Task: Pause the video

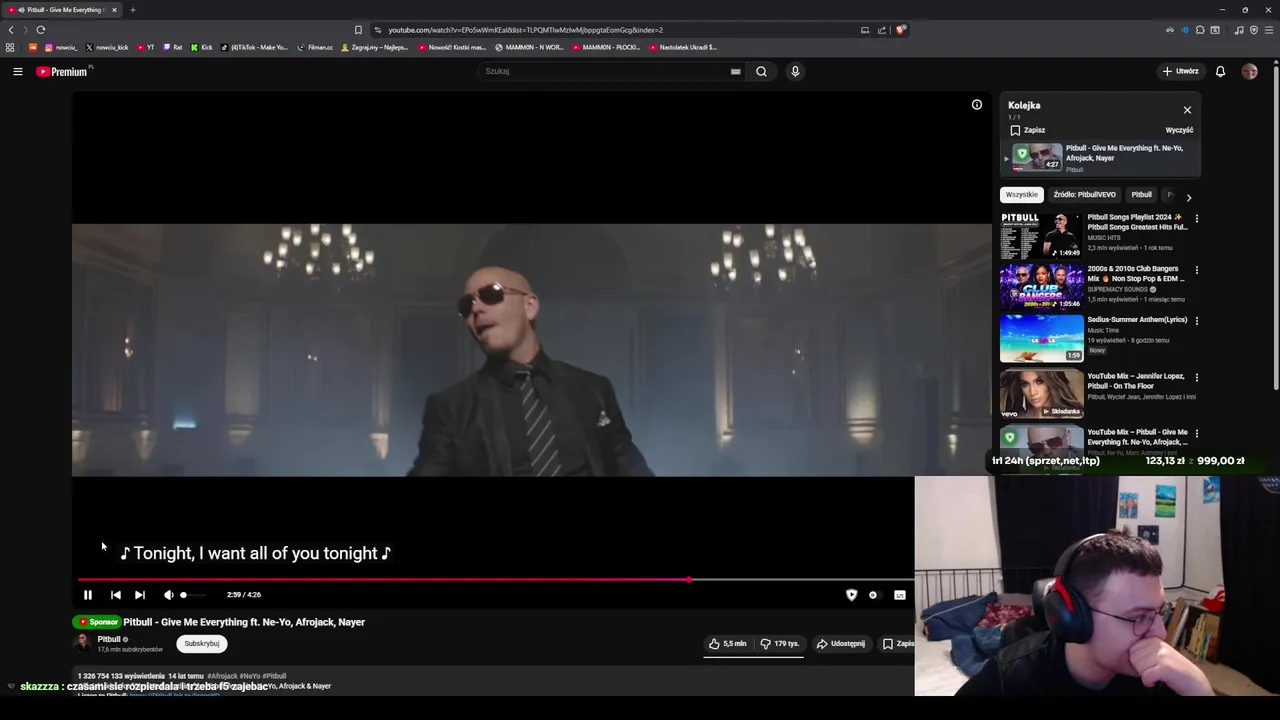Action: 88,595
